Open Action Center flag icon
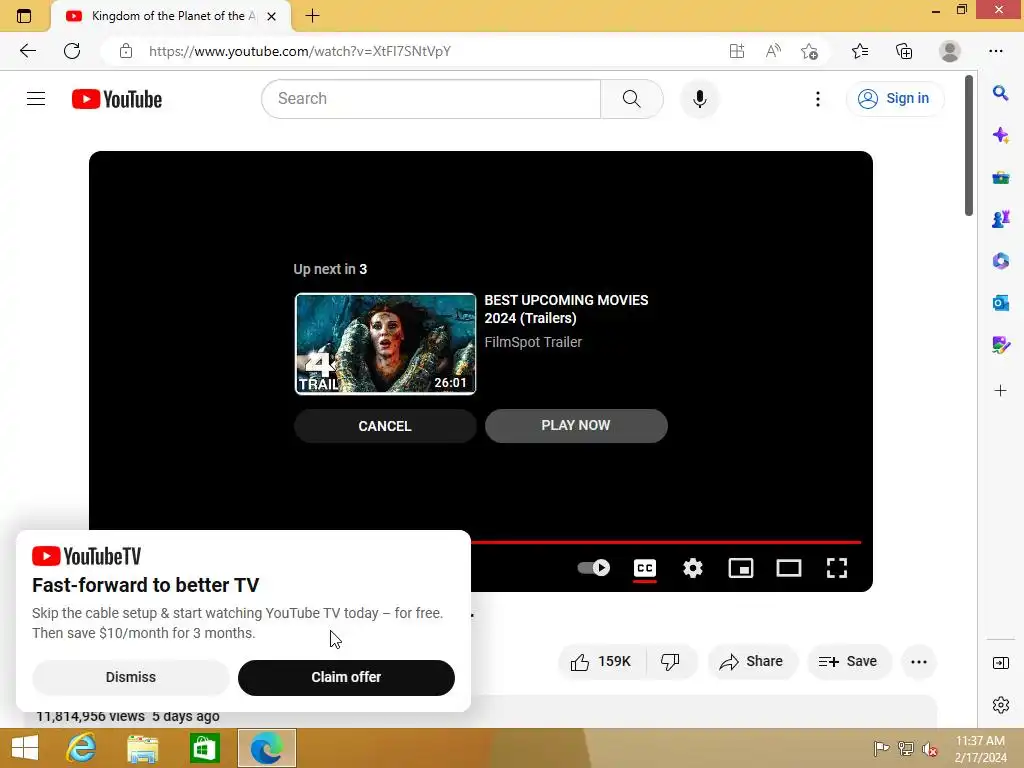This screenshot has width=1024, height=768. [x=881, y=748]
